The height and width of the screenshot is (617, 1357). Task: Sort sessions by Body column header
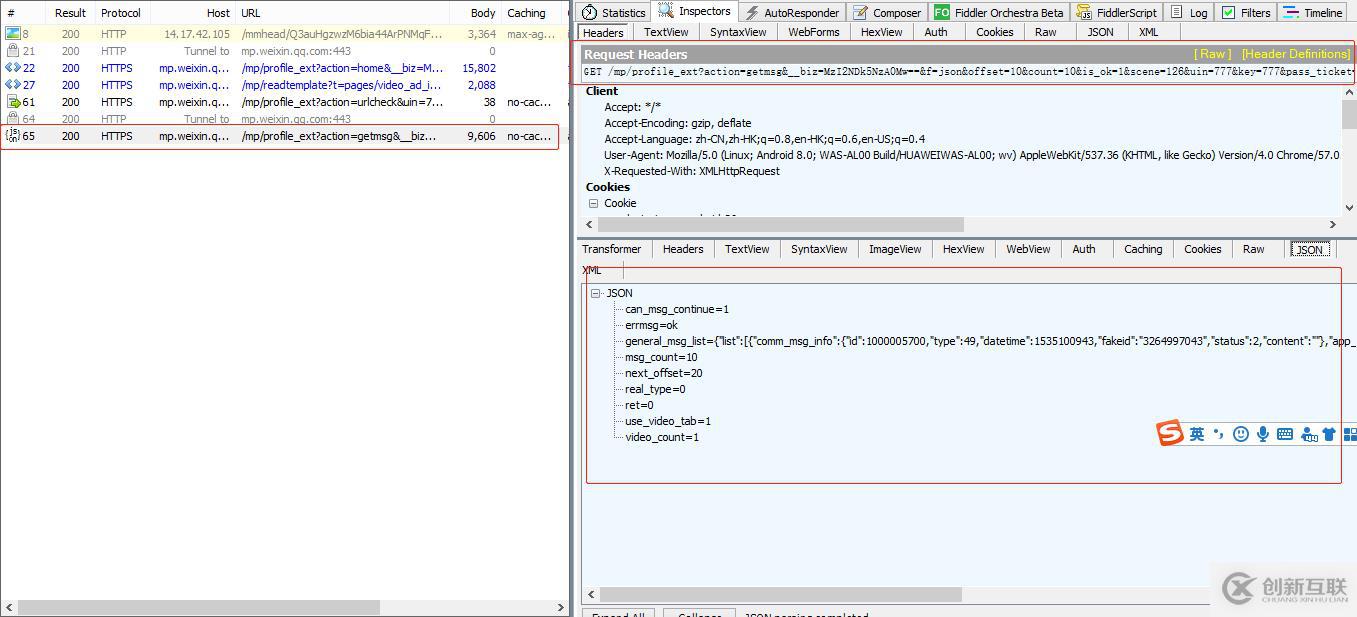(483, 13)
